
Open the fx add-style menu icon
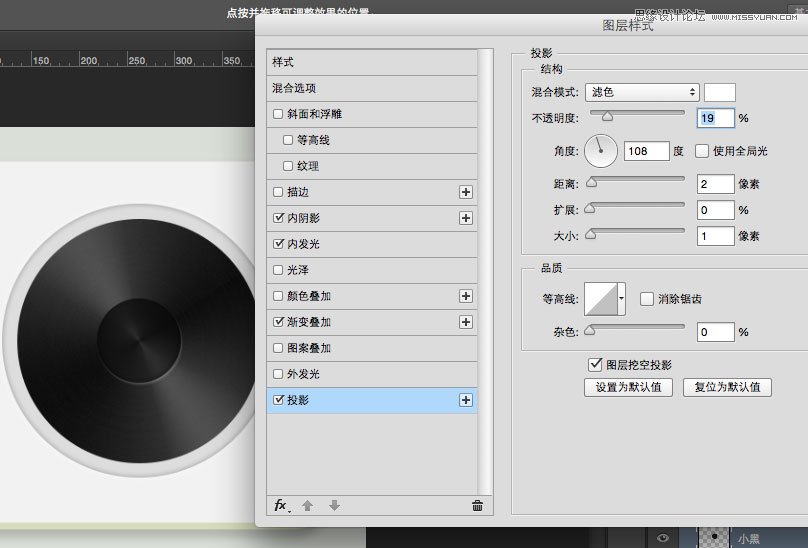(x=281, y=506)
